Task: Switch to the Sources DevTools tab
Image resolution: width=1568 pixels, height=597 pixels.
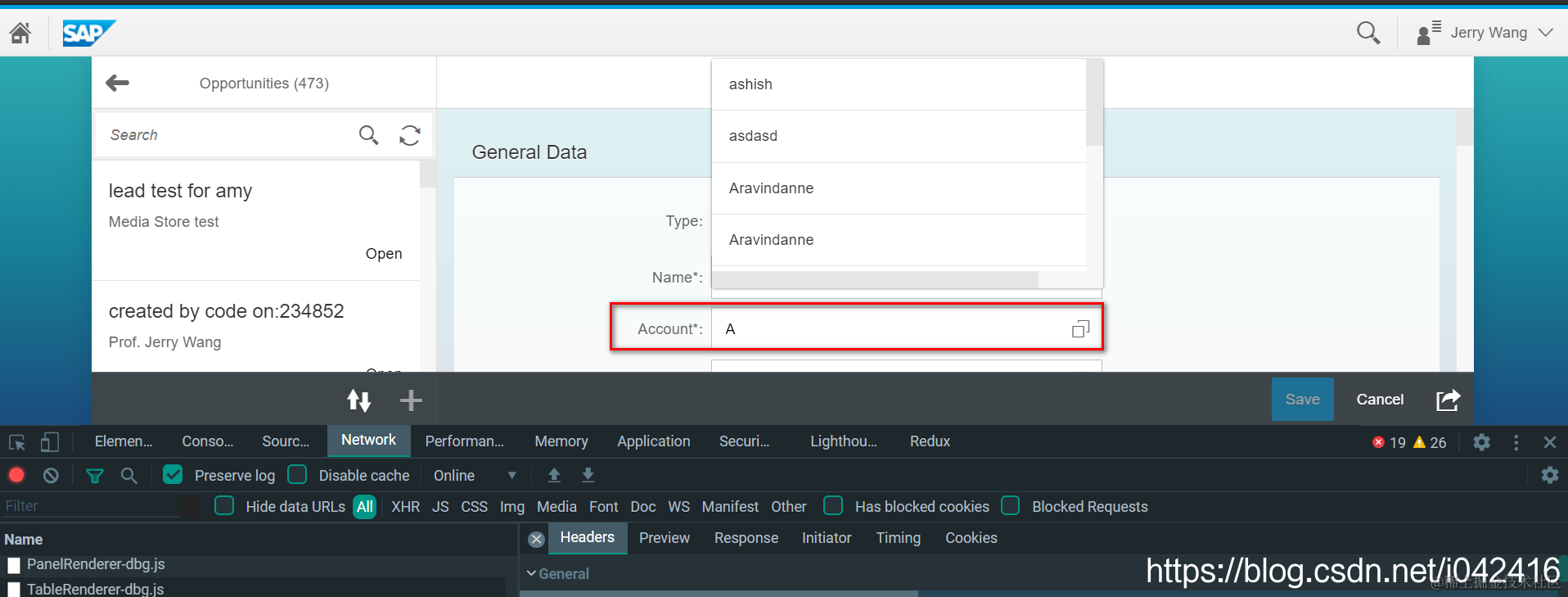Action: point(286,441)
